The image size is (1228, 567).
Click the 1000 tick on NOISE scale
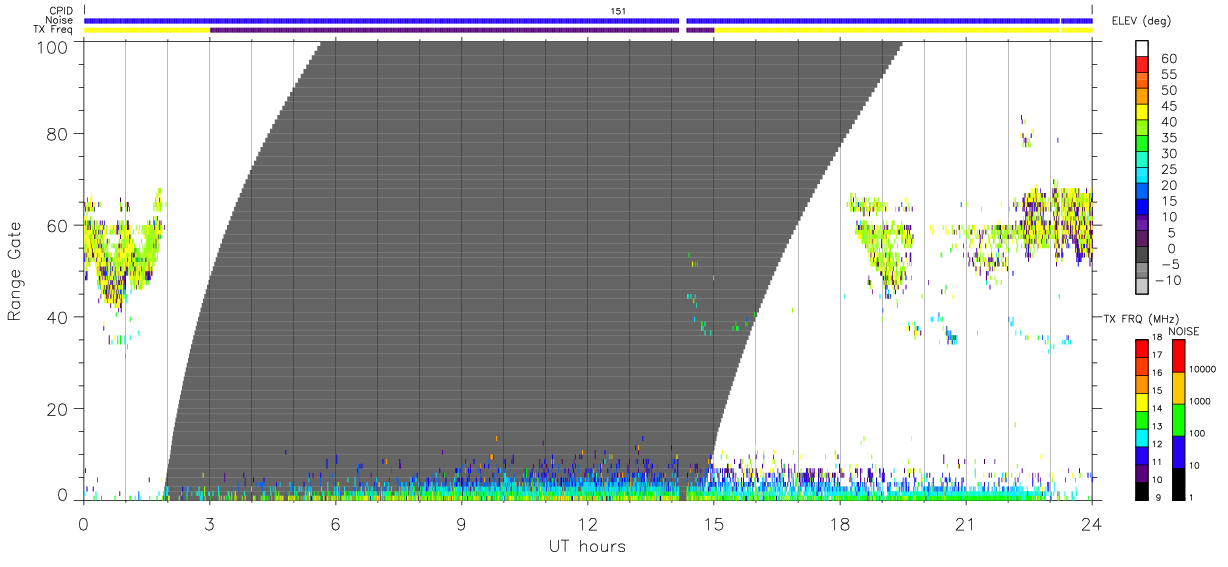click(x=1202, y=401)
